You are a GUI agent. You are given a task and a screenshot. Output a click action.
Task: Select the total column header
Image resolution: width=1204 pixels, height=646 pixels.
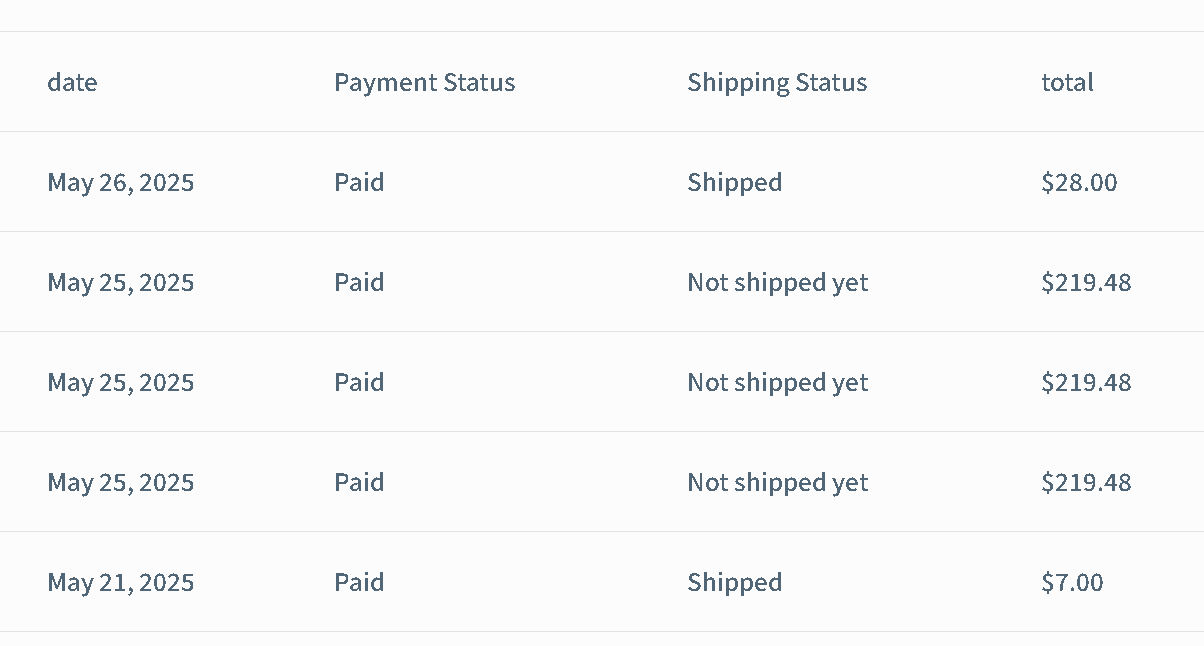pos(1067,82)
